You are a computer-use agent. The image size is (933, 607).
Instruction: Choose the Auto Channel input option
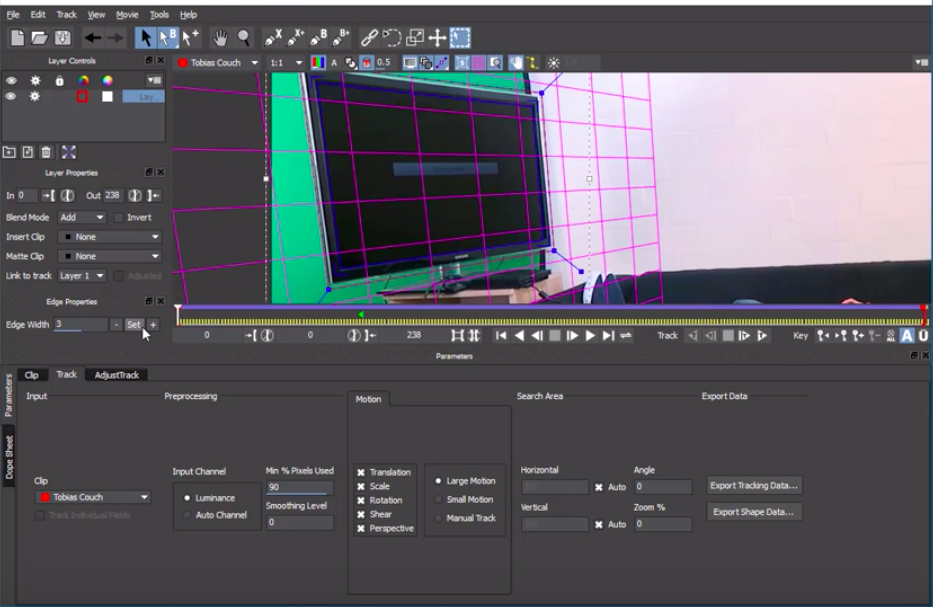[x=187, y=515]
